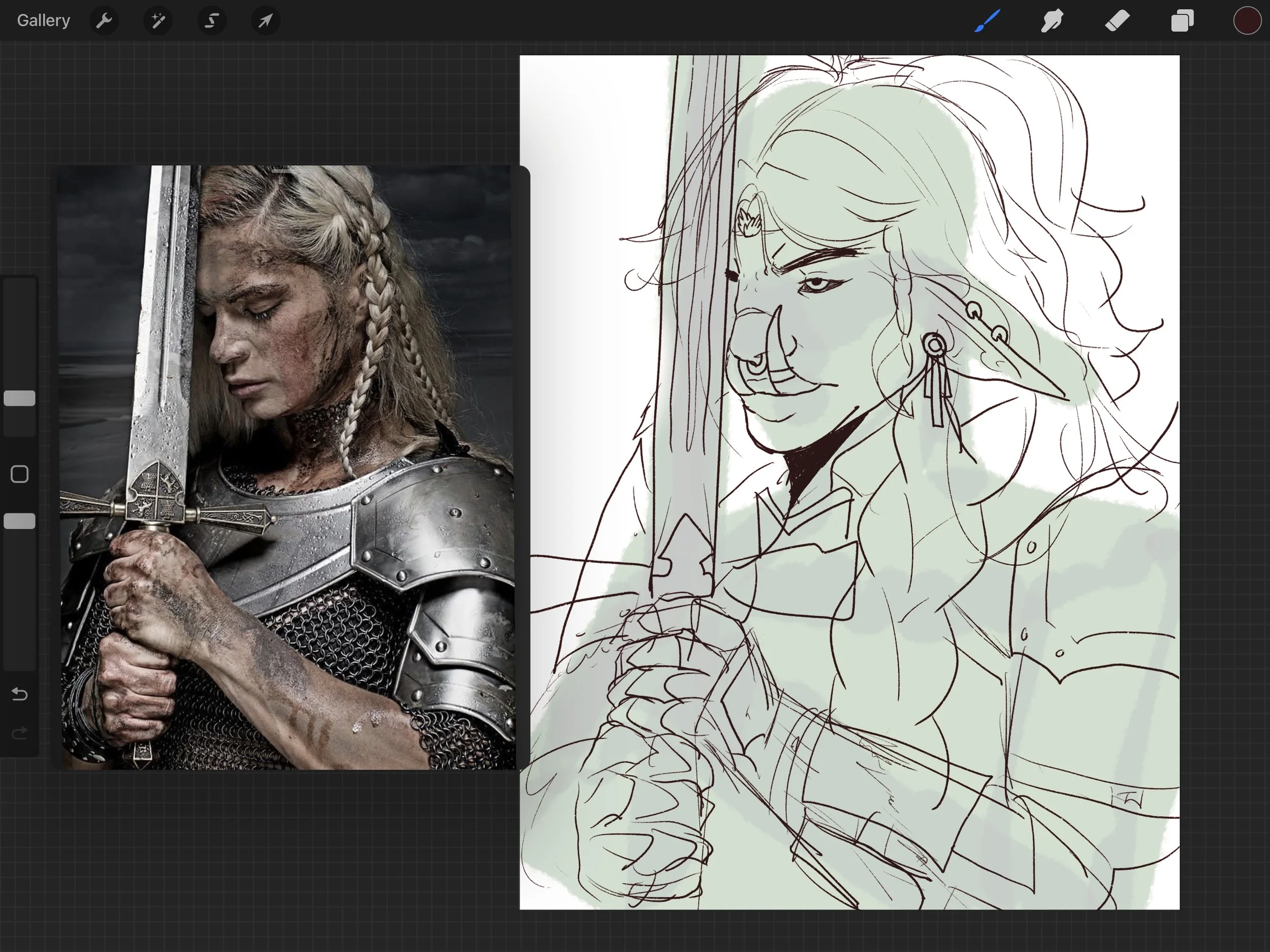The image size is (1270, 952).
Task: Open the Actions wrench menu
Action: pos(104,21)
